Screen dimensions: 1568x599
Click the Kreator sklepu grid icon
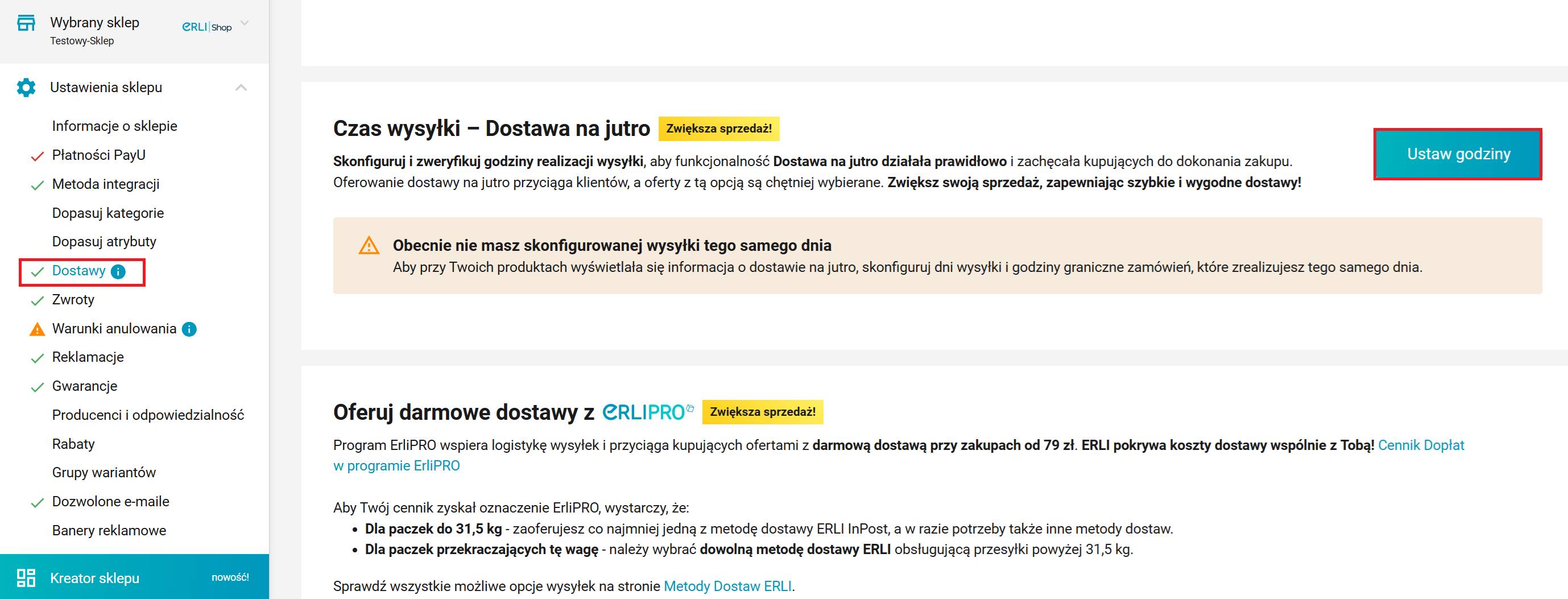pos(26,578)
